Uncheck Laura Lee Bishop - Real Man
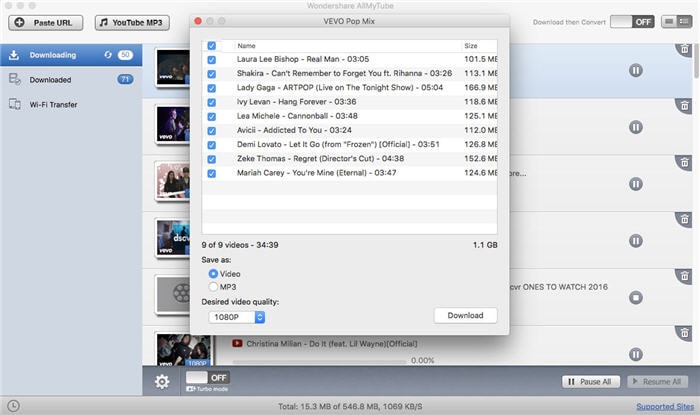 point(212,60)
